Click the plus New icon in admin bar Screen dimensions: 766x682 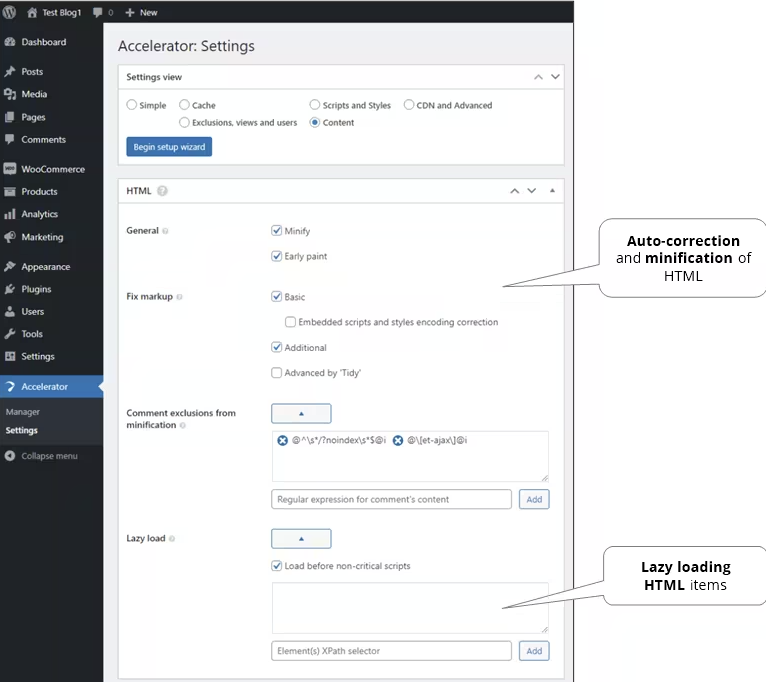(x=129, y=13)
